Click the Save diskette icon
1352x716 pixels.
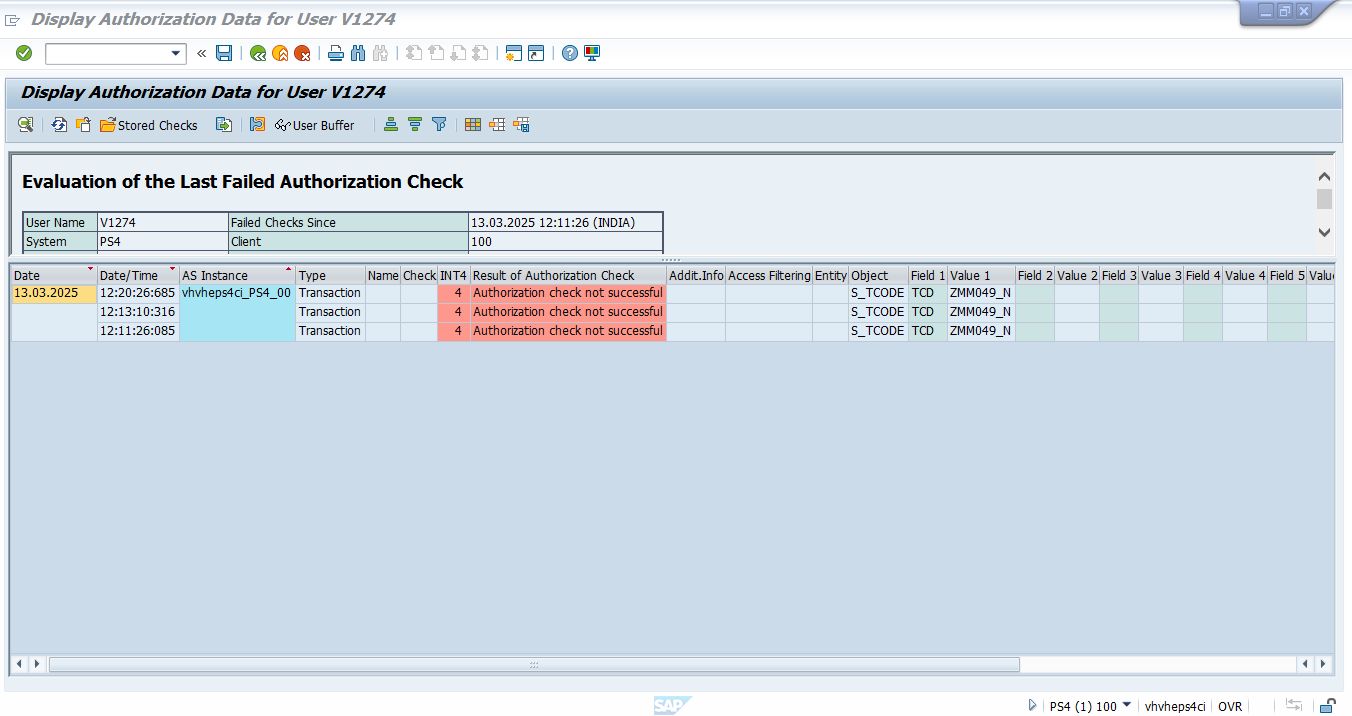tap(224, 53)
